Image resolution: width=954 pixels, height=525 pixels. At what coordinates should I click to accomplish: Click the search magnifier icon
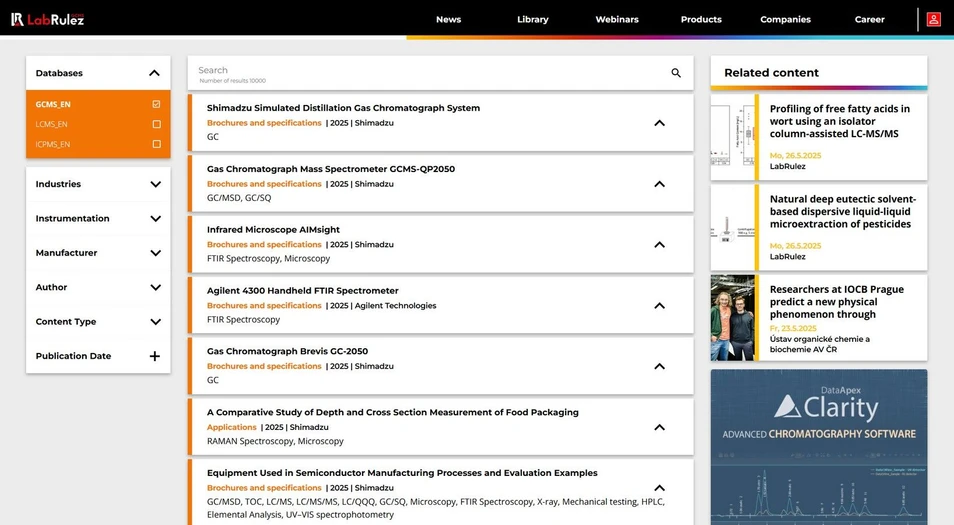coord(676,73)
